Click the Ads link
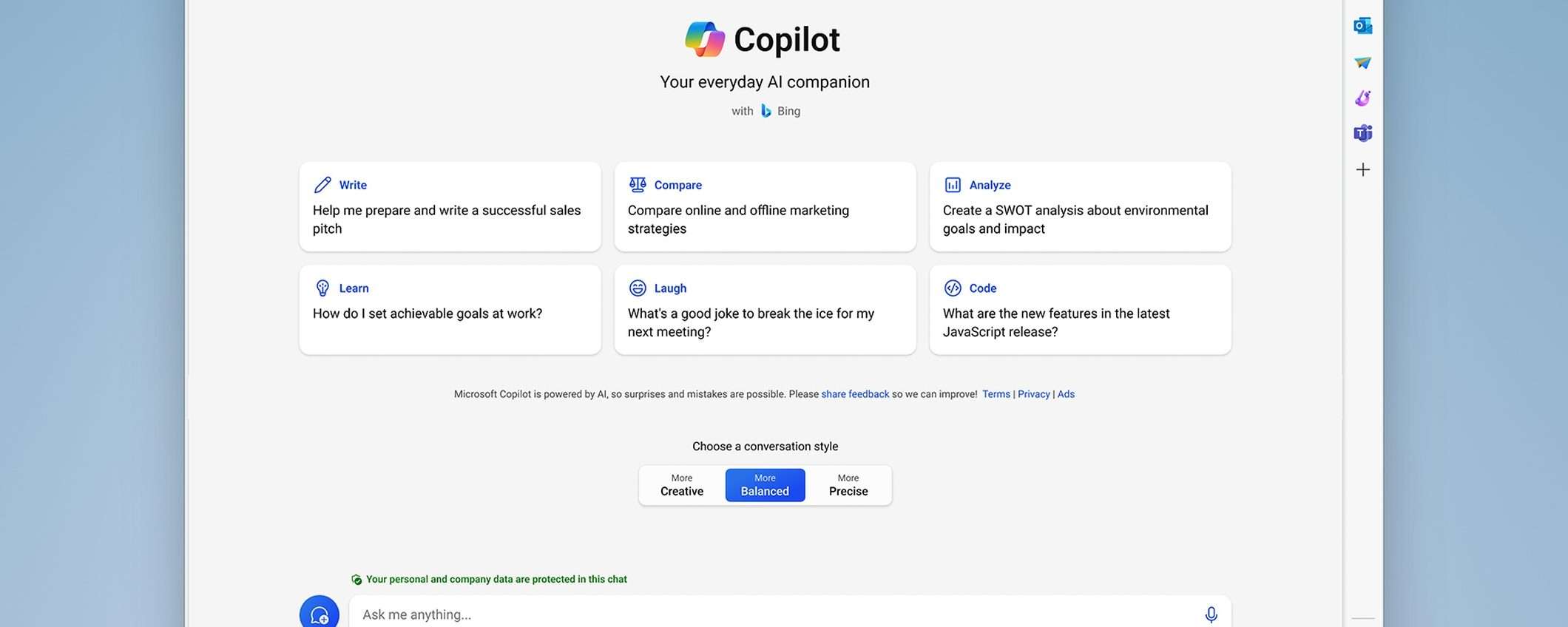 [x=1066, y=394]
